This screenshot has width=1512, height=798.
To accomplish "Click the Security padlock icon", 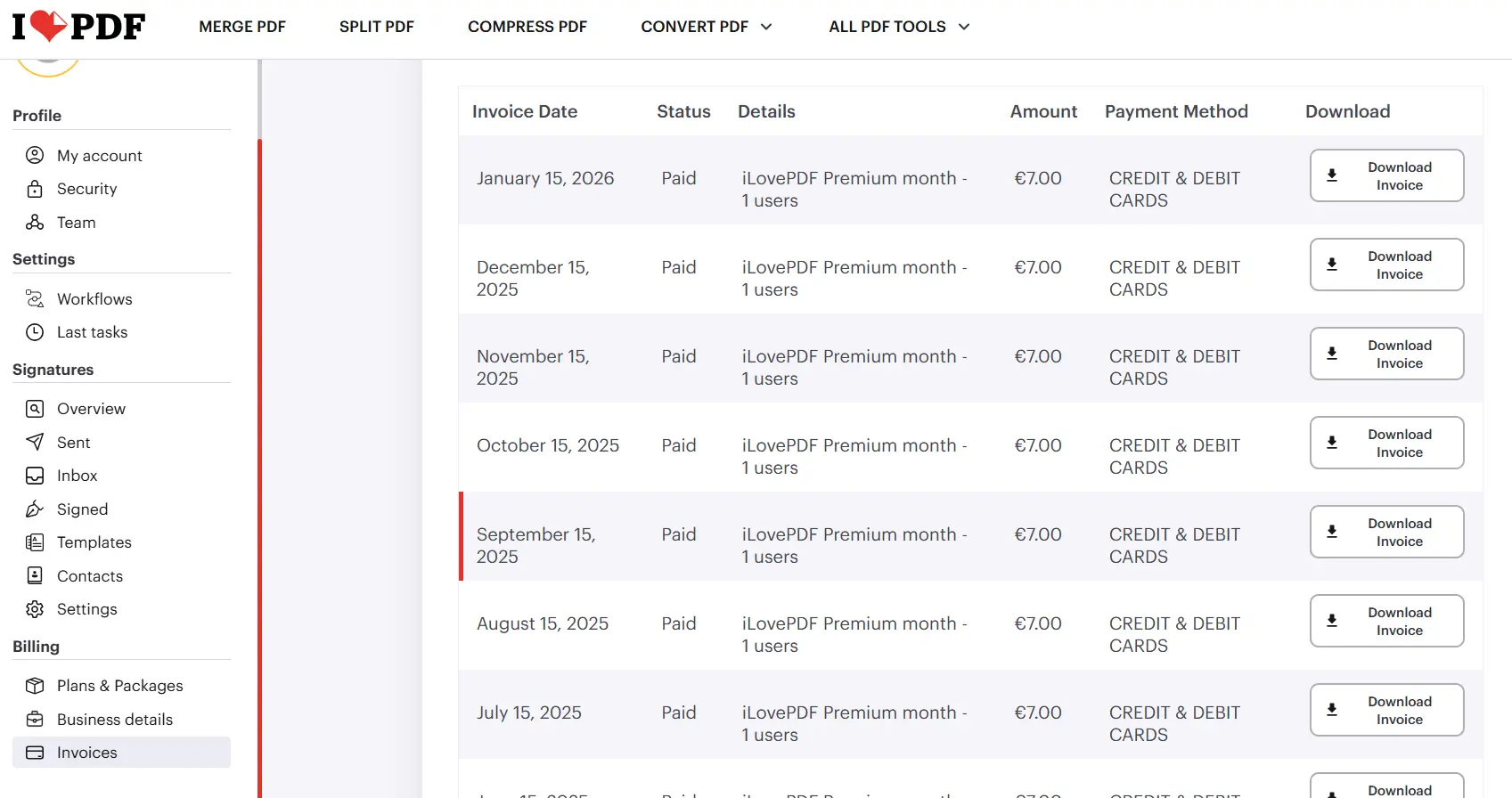I will (35, 189).
